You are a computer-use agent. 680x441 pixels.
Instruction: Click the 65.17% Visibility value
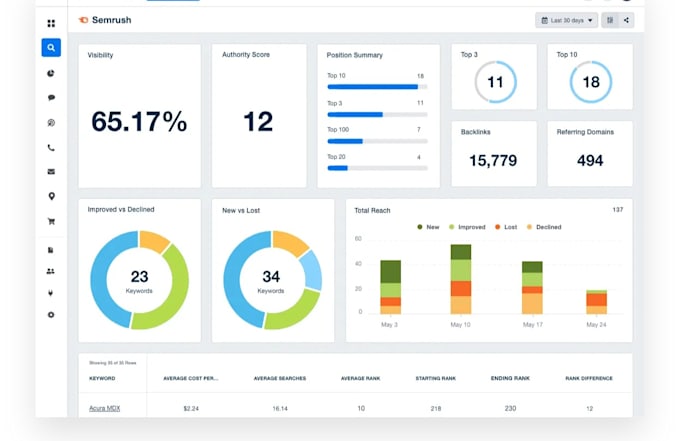point(139,121)
